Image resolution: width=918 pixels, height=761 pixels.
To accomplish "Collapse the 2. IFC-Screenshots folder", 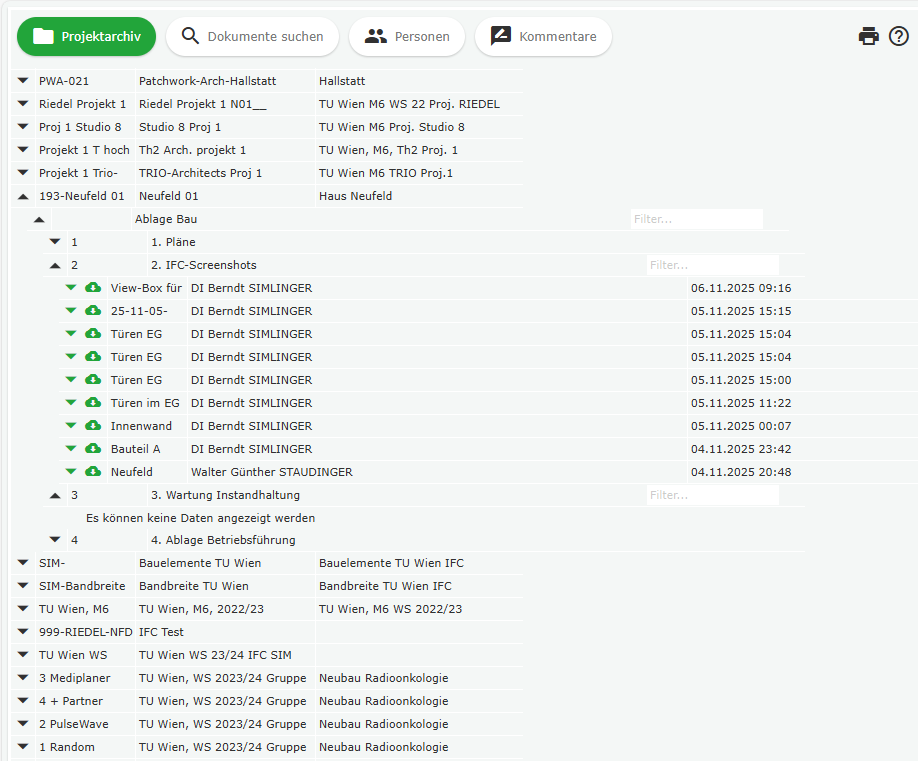I will [x=55, y=265].
